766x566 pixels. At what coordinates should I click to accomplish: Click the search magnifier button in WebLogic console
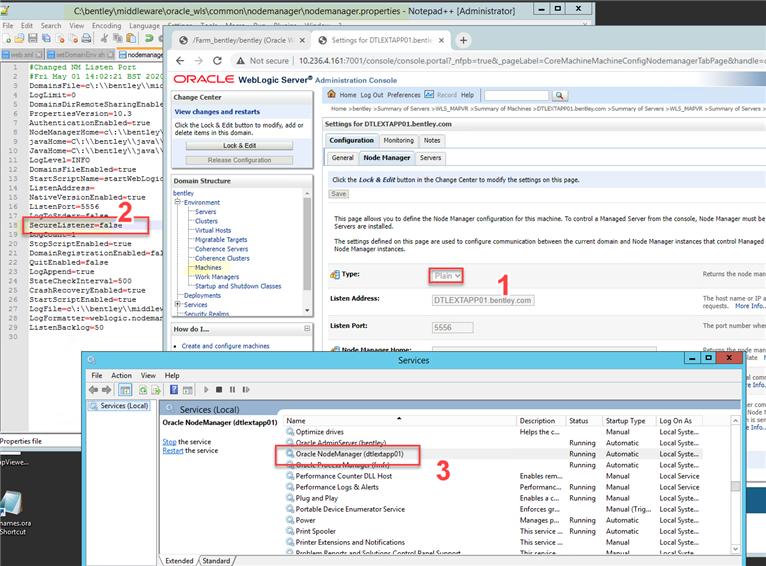click(559, 95)
